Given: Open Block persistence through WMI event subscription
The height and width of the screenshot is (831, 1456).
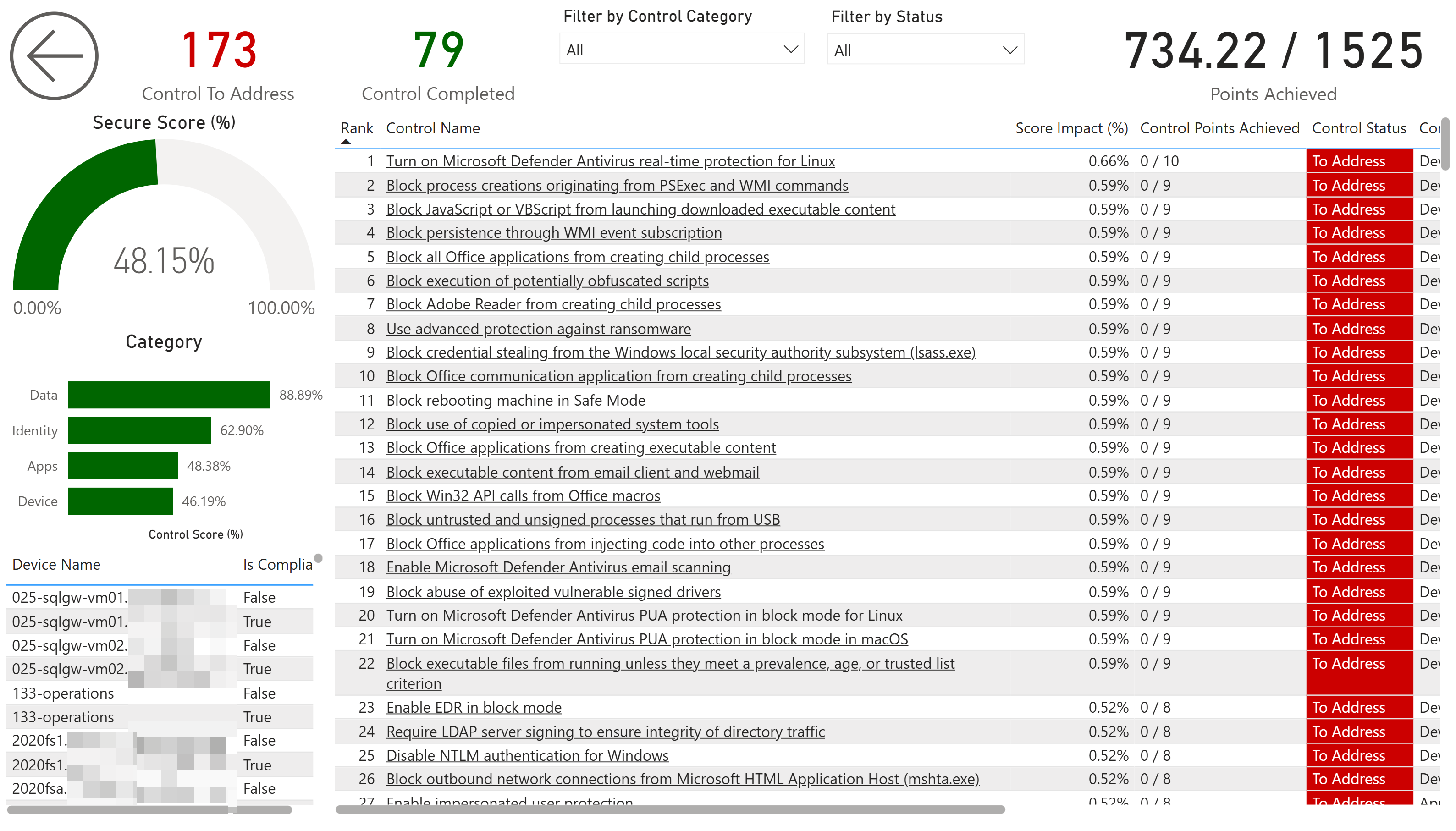Looking at the screenshot, I should point(554,233).
